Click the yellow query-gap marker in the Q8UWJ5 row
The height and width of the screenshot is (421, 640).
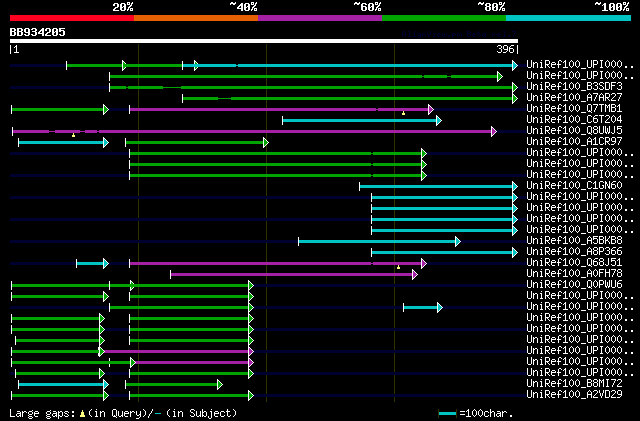tap(73, 135)
